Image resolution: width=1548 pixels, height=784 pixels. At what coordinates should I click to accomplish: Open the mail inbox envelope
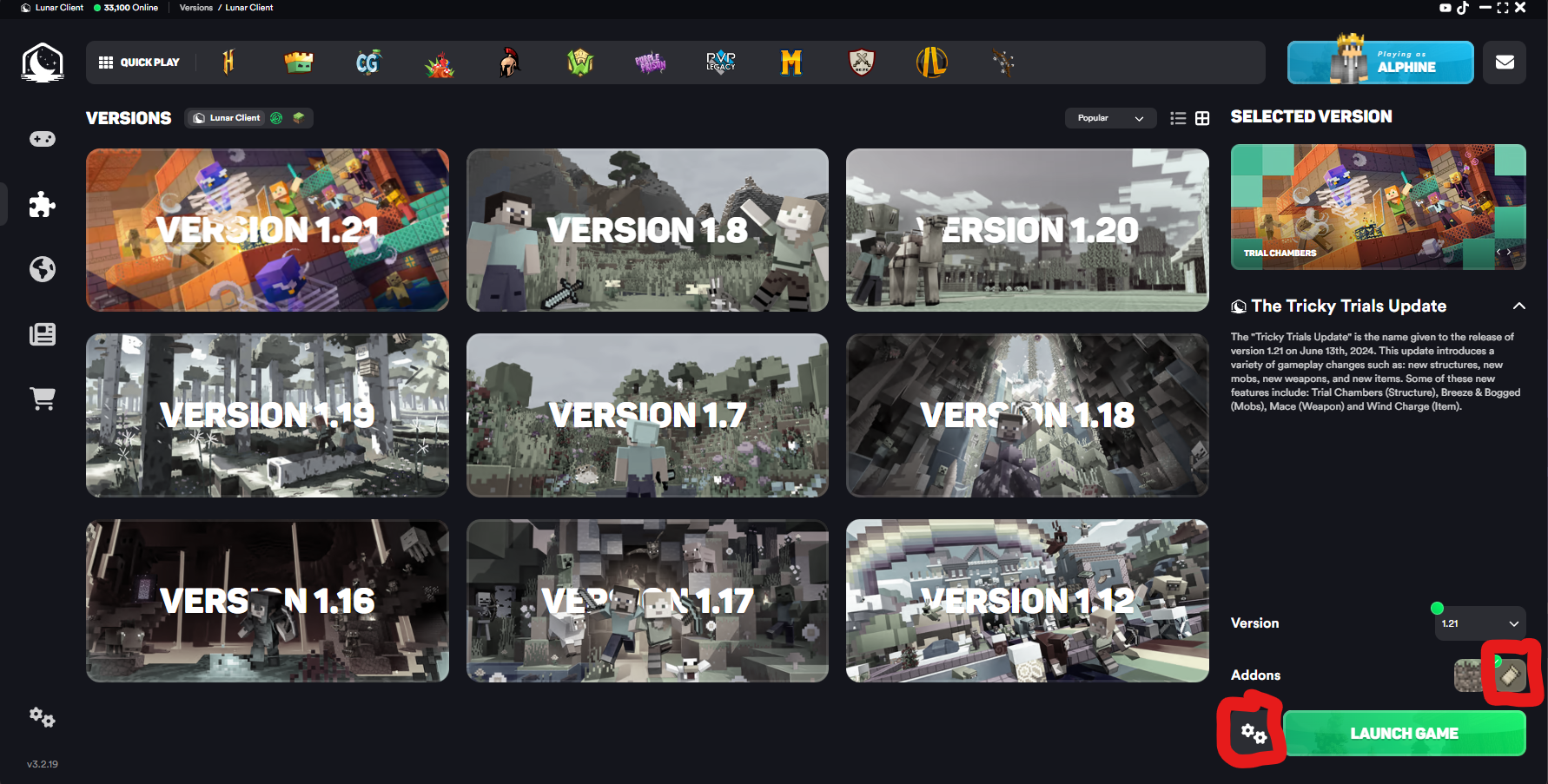(1505, 63)
